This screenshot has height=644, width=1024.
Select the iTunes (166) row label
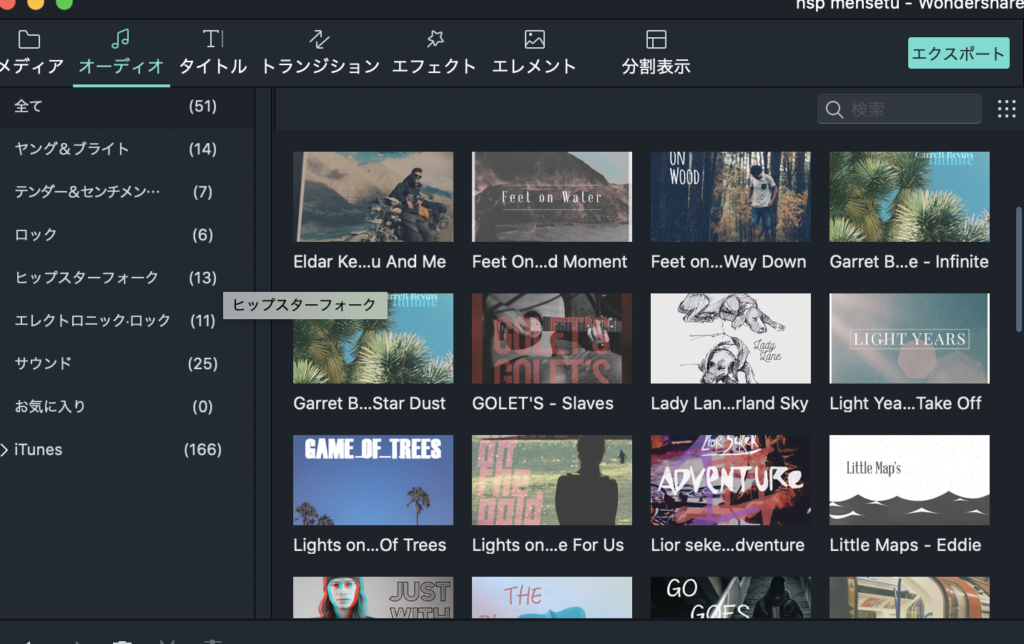tap(39, 449)
